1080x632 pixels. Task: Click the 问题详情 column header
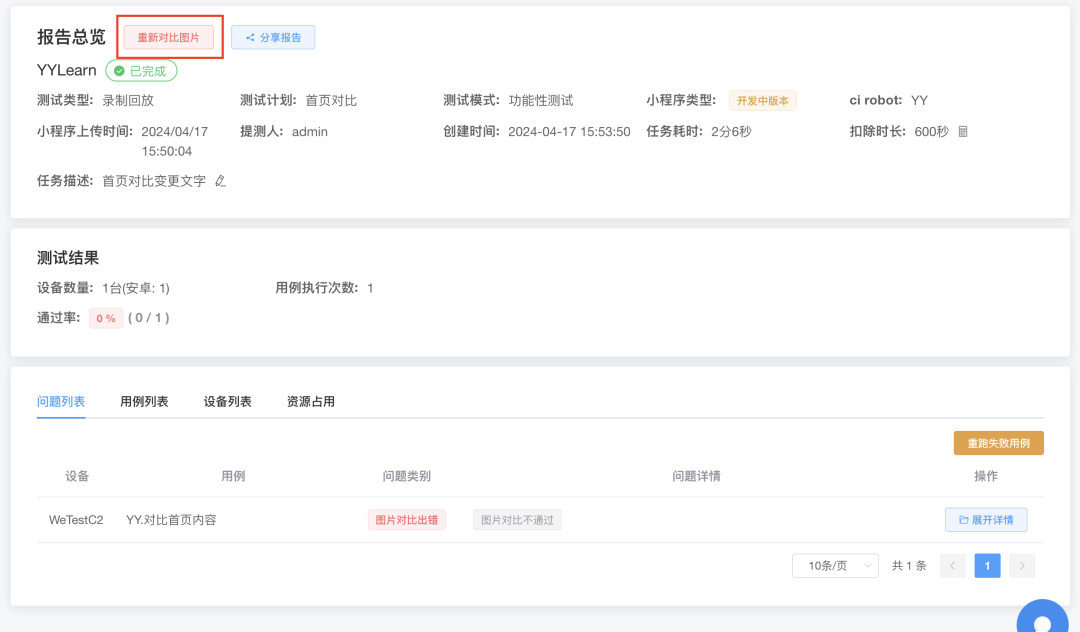(x=696, y=476)
